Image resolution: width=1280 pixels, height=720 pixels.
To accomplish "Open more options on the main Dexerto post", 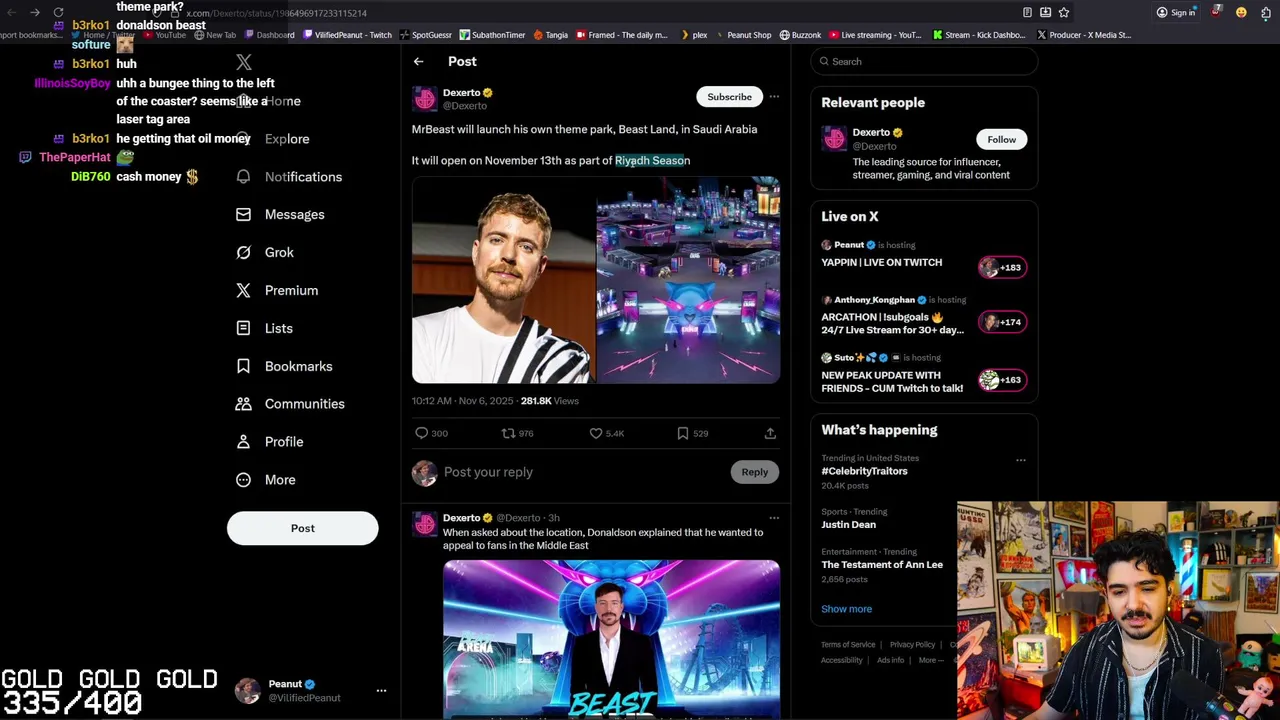I will click(x=774, y=97).
